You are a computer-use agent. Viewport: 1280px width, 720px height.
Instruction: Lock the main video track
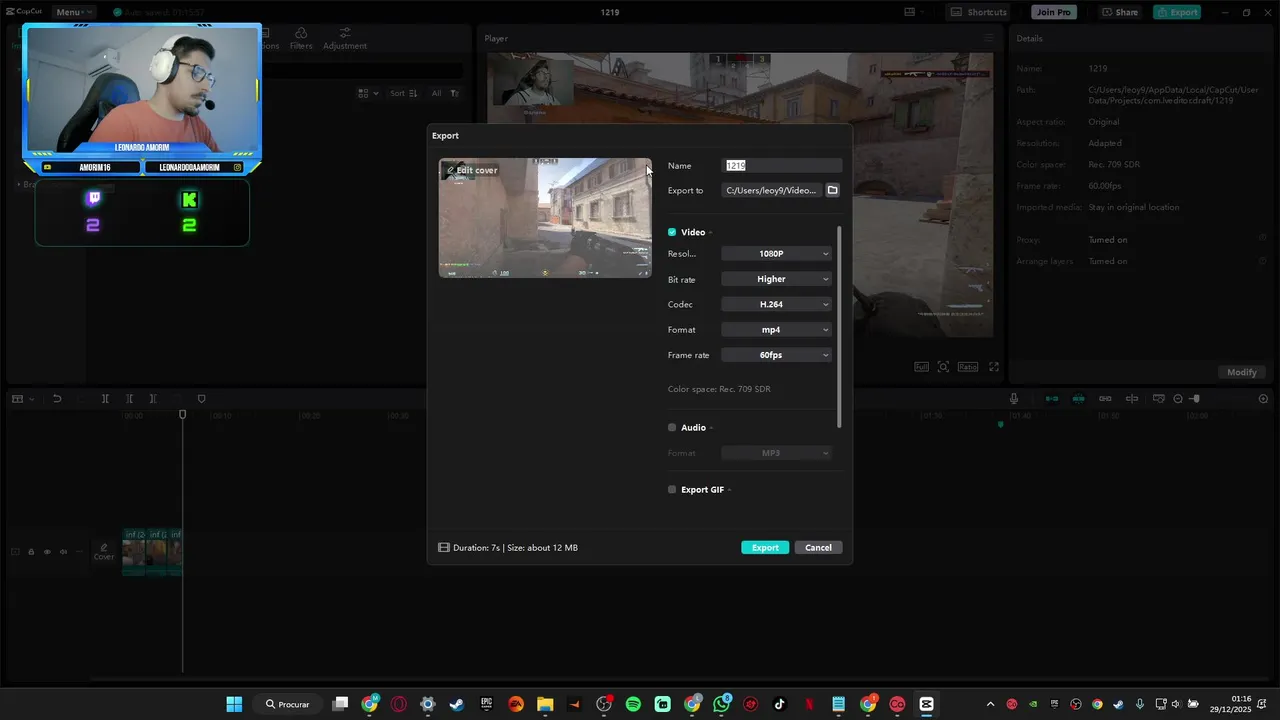pos(31,552)
